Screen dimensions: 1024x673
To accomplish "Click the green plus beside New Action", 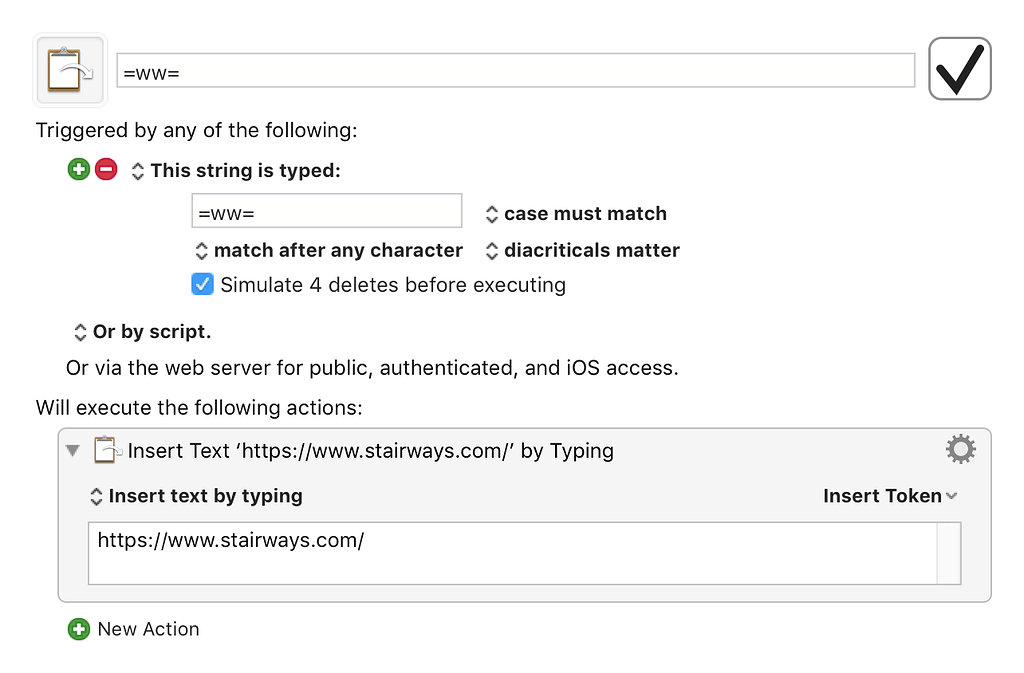I will pos(79,629).
